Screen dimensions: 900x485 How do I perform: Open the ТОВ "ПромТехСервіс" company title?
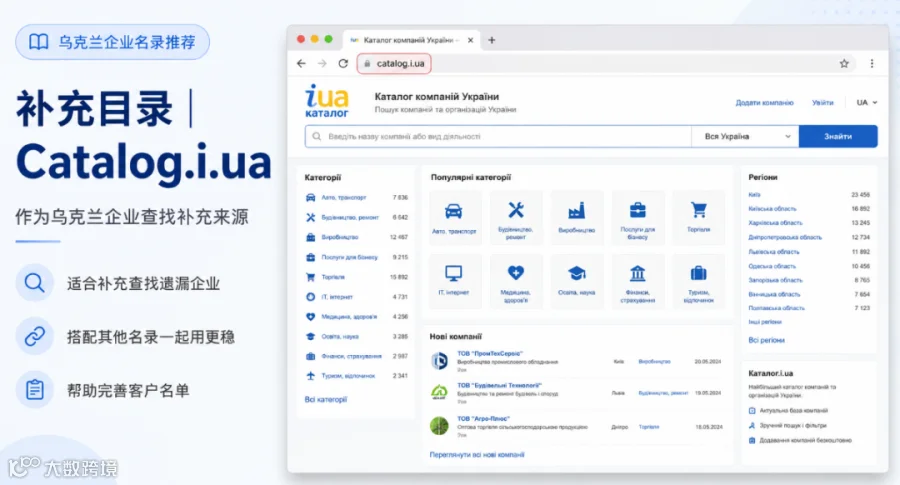tap(490, 354)
